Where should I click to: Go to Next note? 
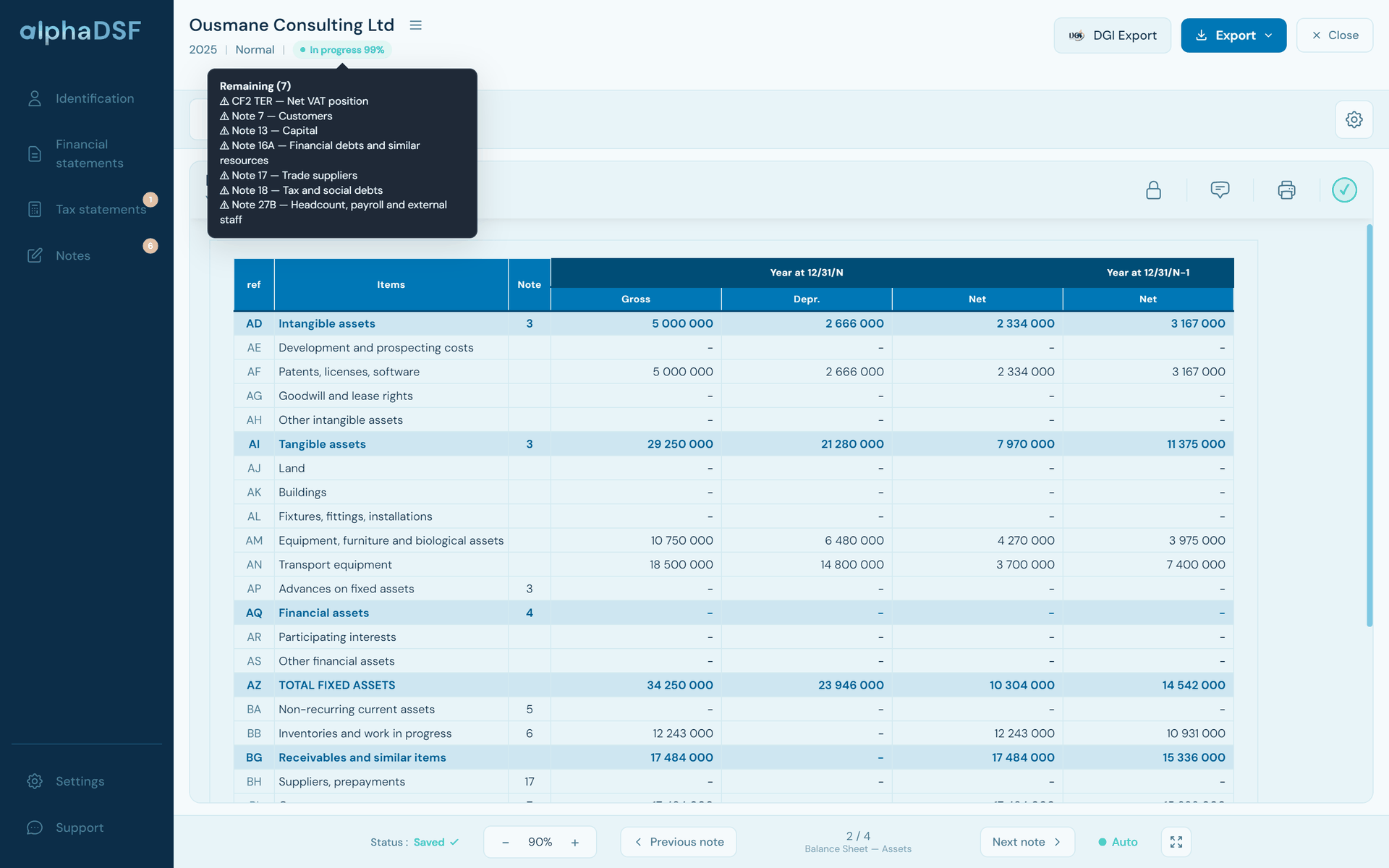tap(1027, 842)
